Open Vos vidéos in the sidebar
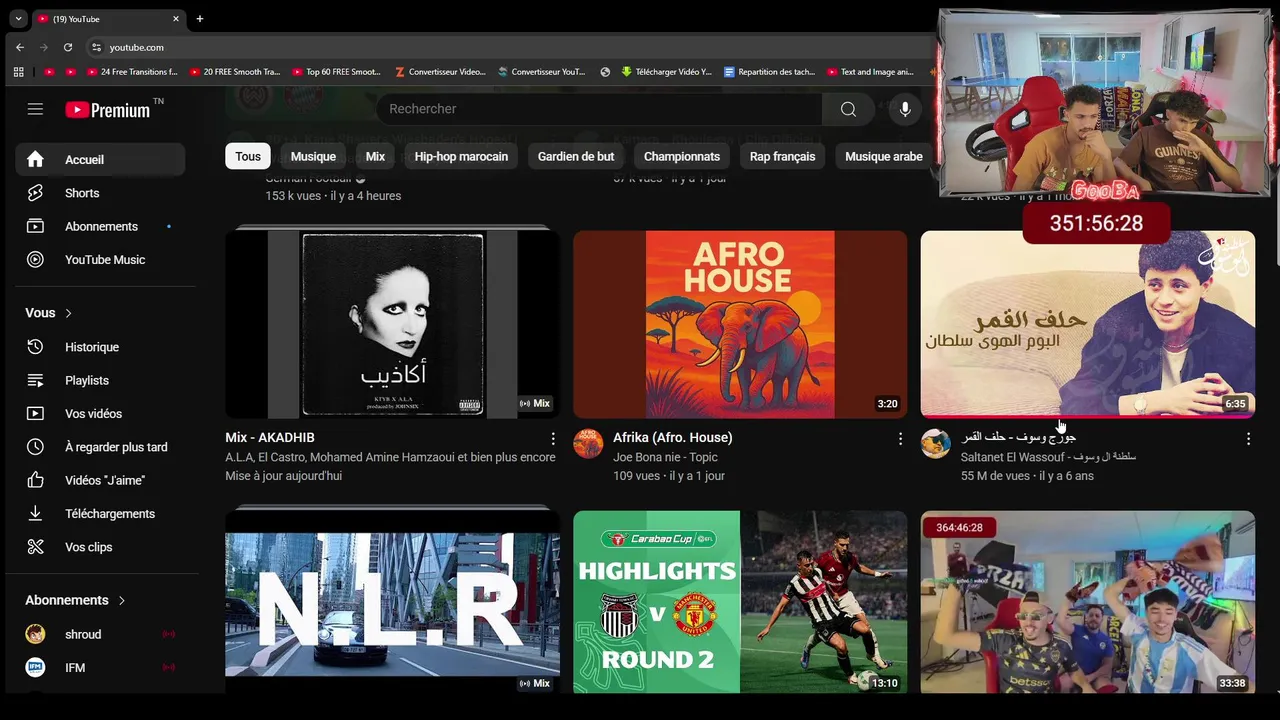 [100, 414]
